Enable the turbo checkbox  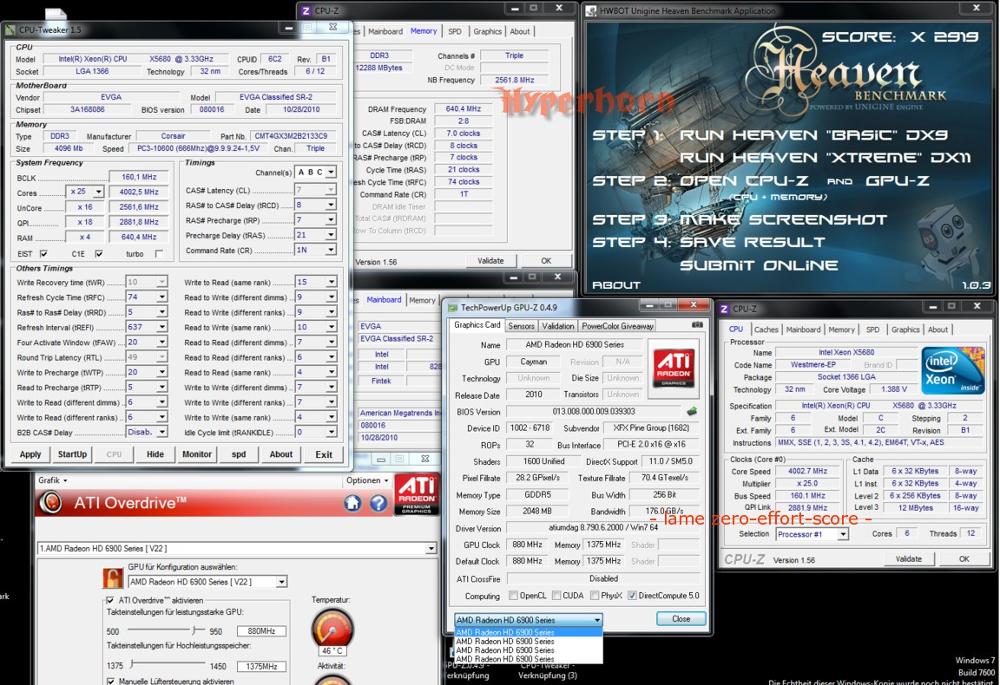[159, 254]
